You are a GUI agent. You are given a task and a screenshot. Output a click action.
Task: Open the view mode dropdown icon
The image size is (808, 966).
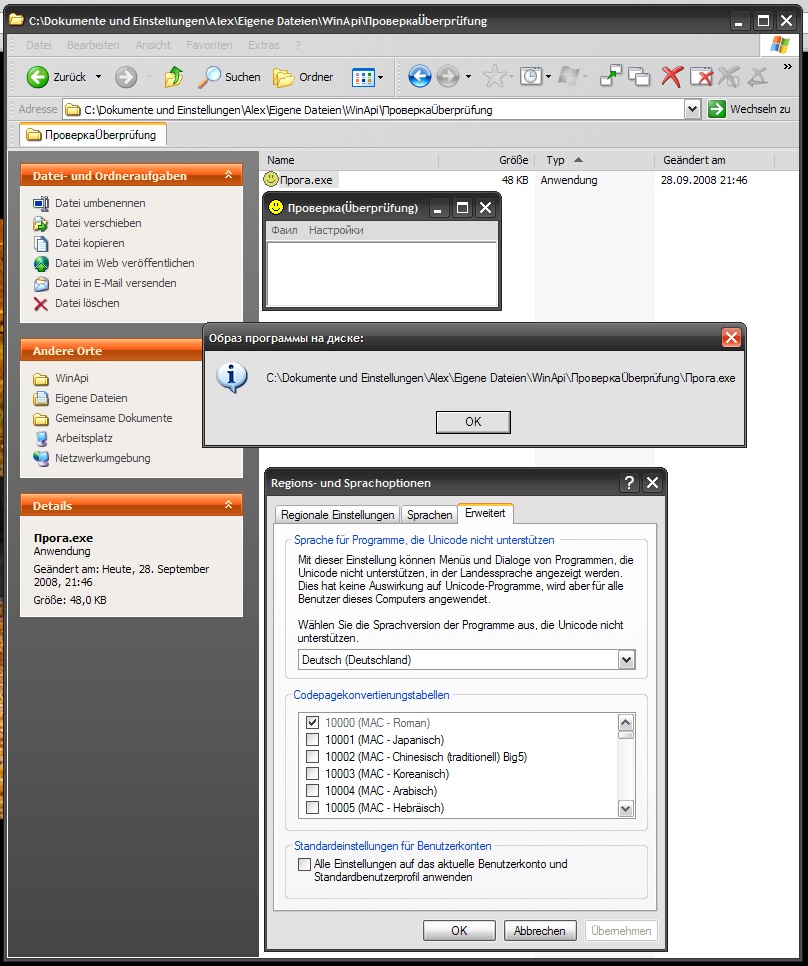[x=368, y=77]
